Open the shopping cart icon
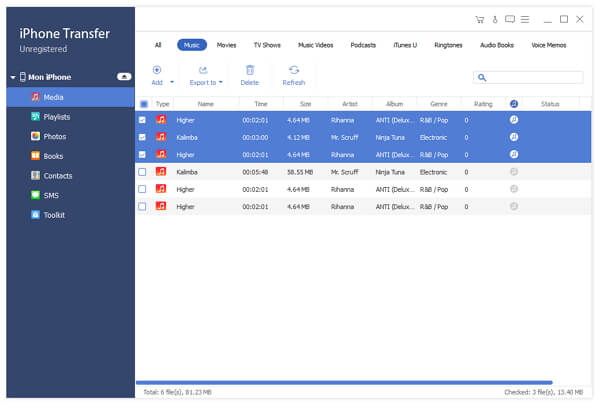600x406 pixels. coord(479,20)
